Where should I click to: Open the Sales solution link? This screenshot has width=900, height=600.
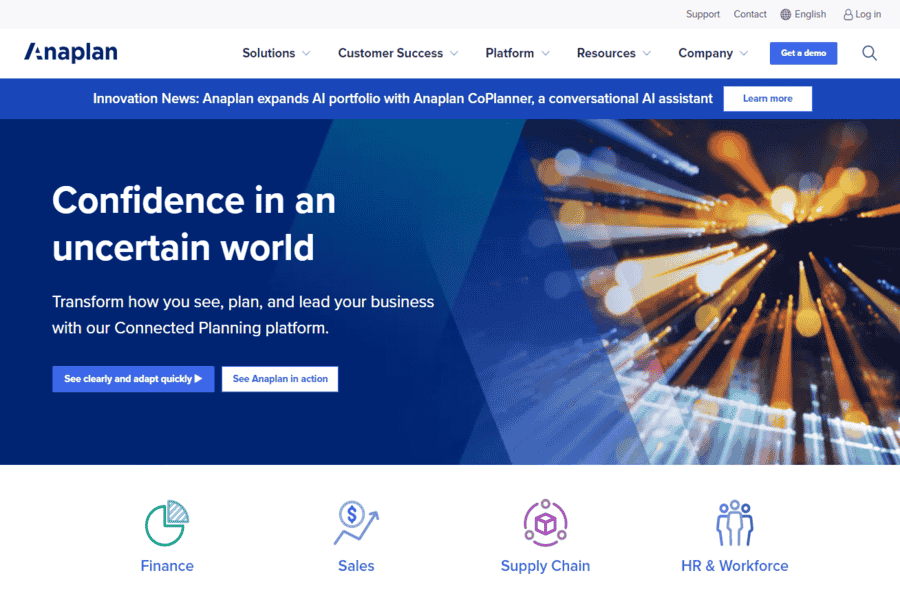(356, 566)
